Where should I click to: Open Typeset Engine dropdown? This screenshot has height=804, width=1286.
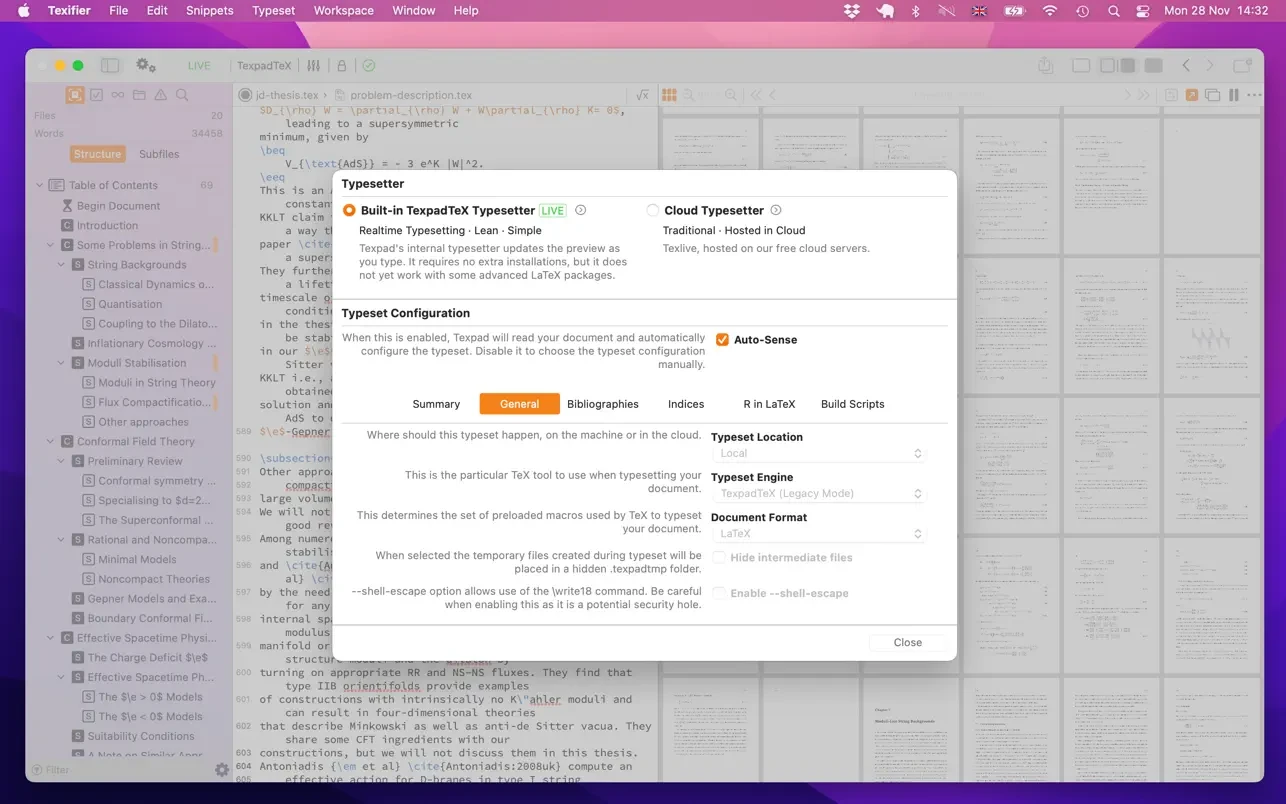(x=819, y=493)
